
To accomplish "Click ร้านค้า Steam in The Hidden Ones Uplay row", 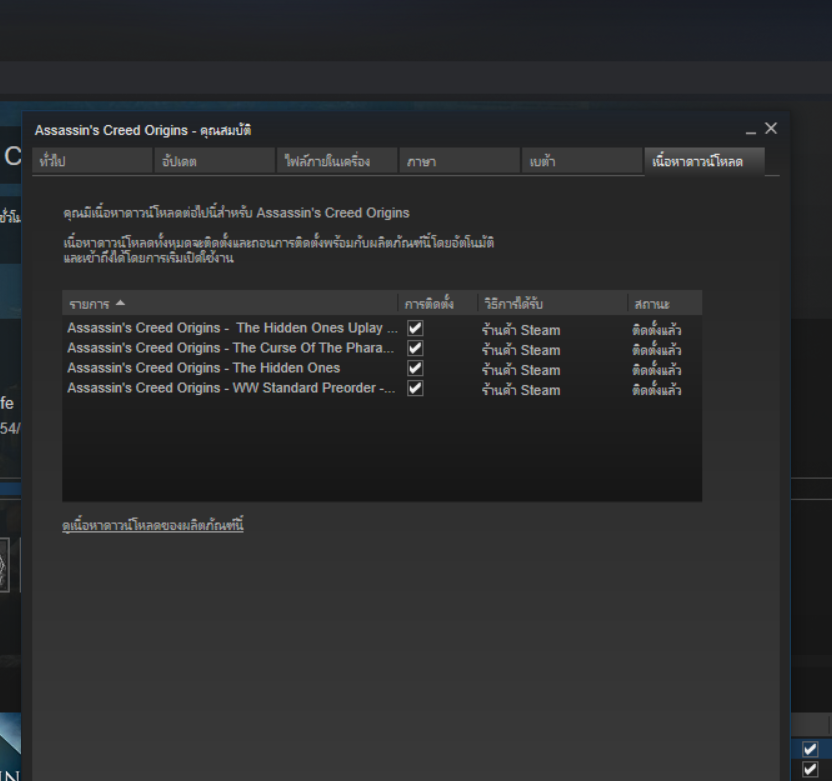I will (x=521, y=330).
